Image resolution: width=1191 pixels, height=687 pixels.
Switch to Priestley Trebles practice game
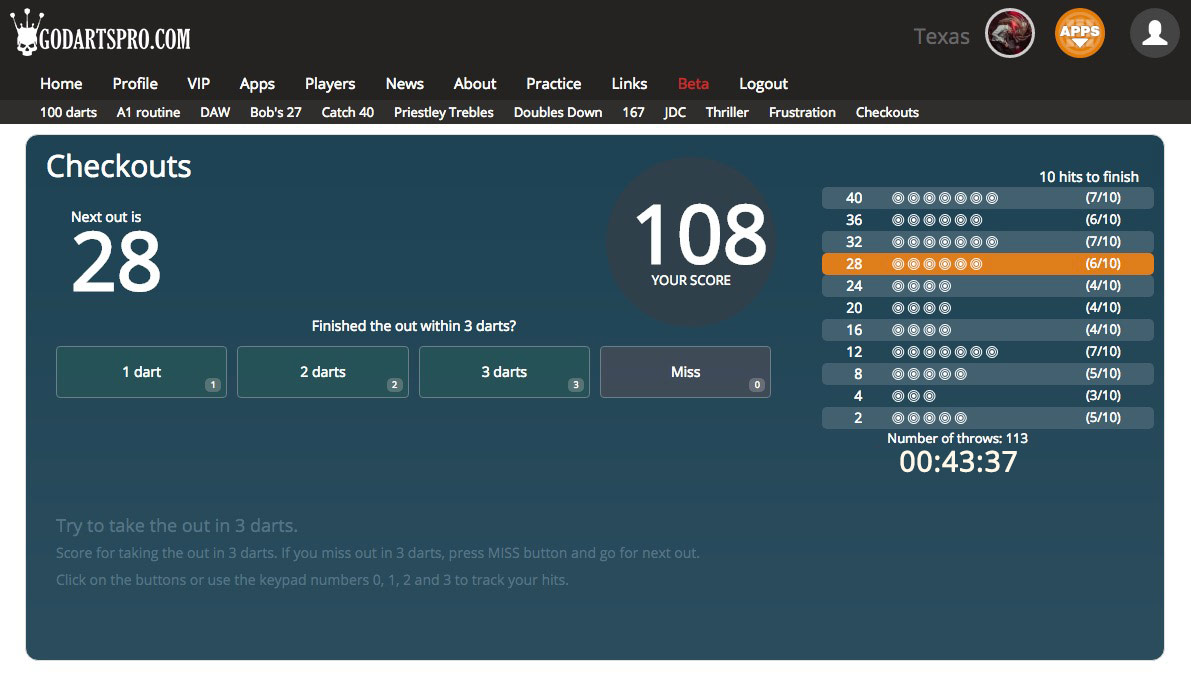(x=443, y=112)
